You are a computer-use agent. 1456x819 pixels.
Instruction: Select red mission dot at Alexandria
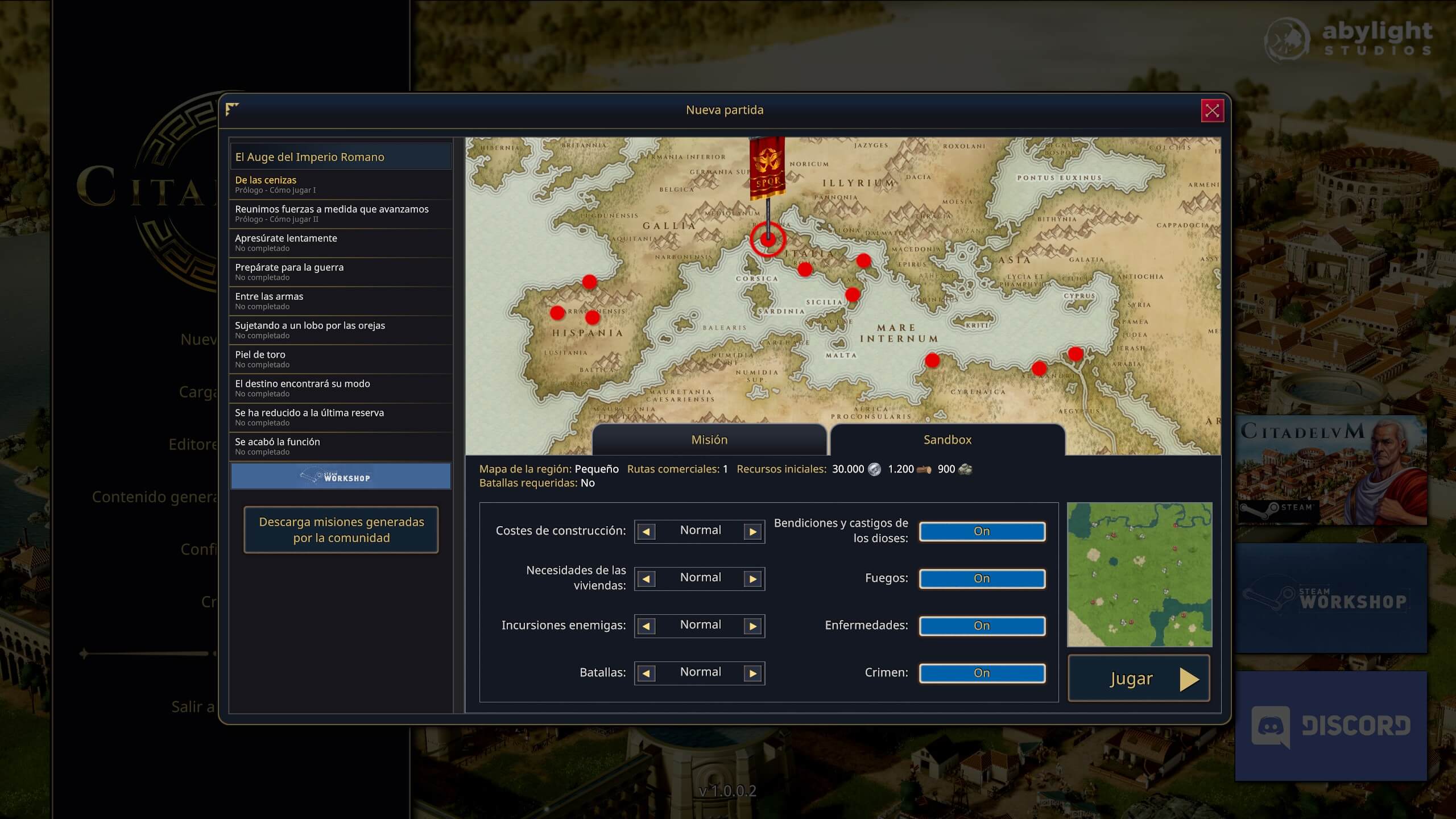tap(1039, 368)
